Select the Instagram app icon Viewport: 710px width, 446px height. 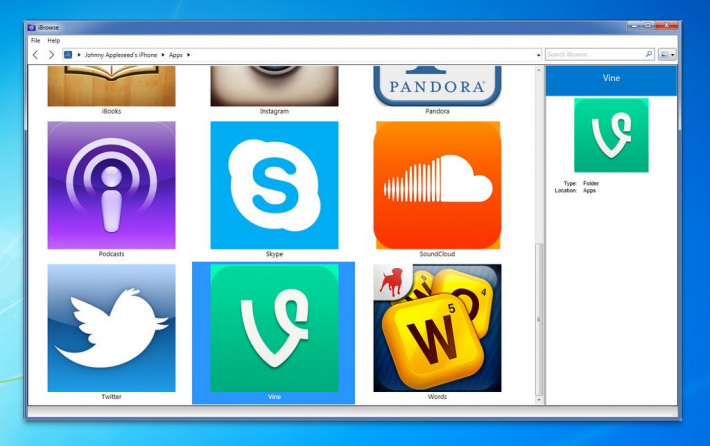click(x=274, y=86)
